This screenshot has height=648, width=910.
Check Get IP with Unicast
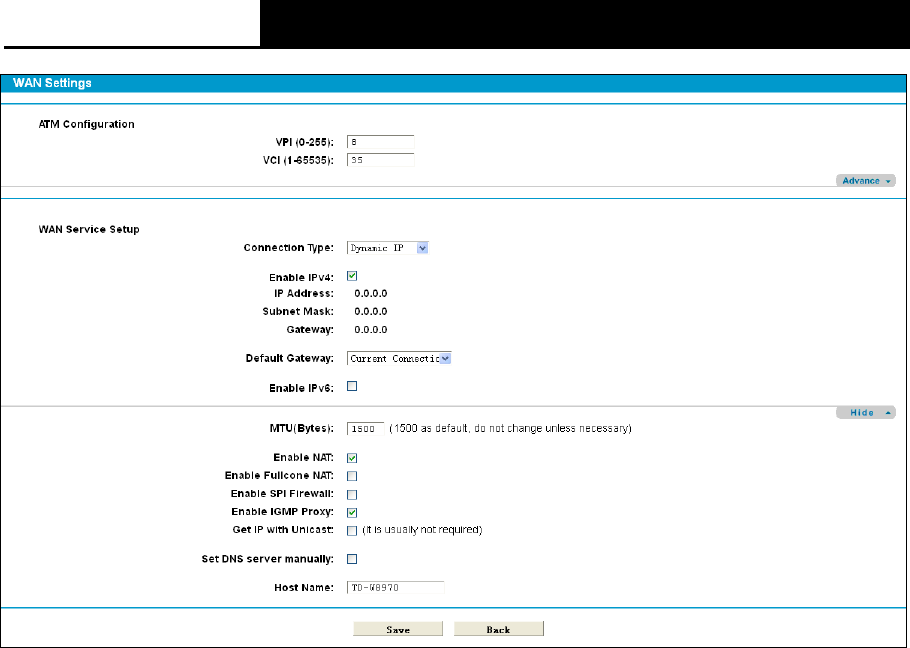[x=352, y=531]
